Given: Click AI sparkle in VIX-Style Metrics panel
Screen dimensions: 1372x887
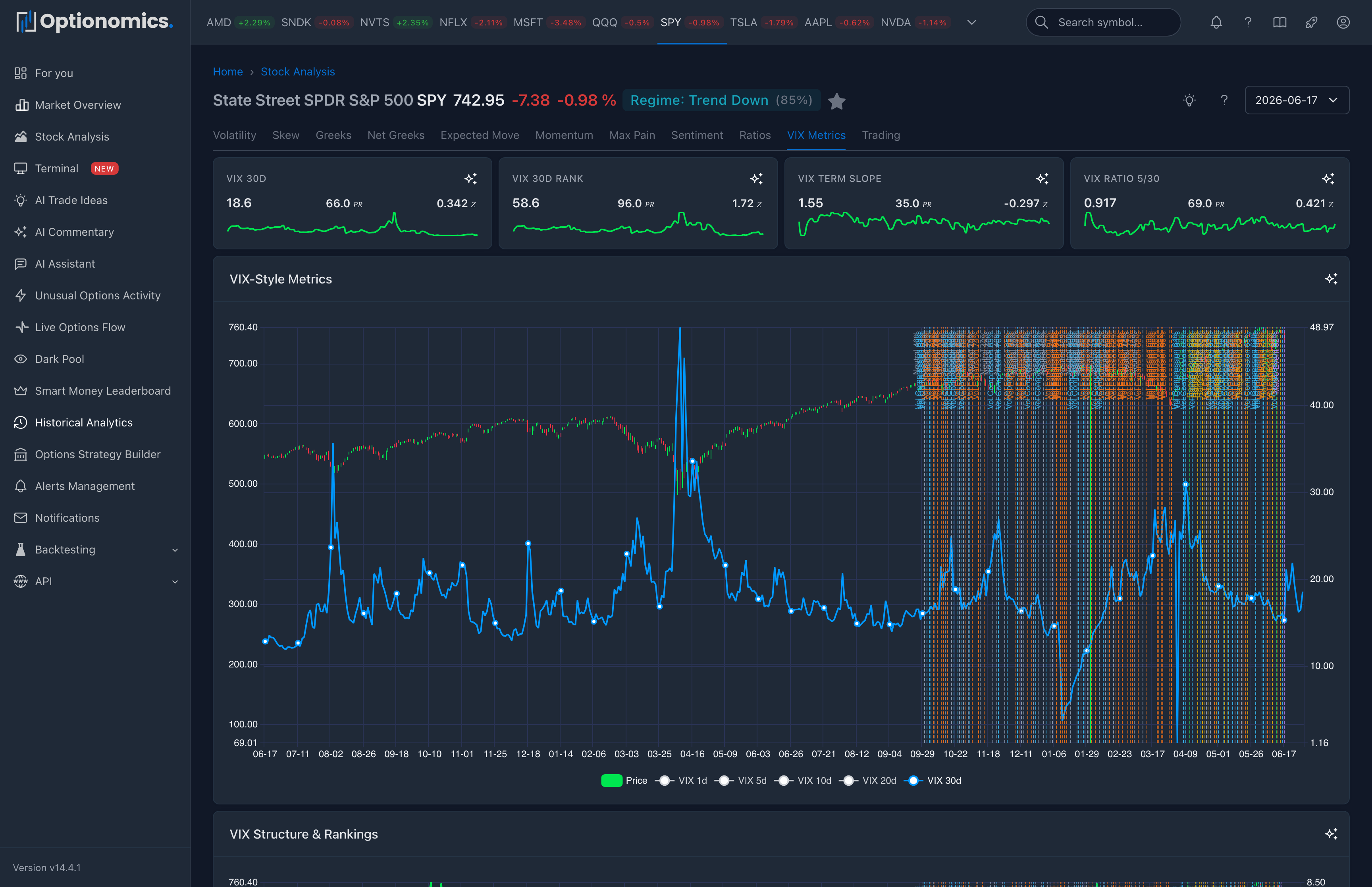Looking at the screenshot, I should pos(1331,279).
